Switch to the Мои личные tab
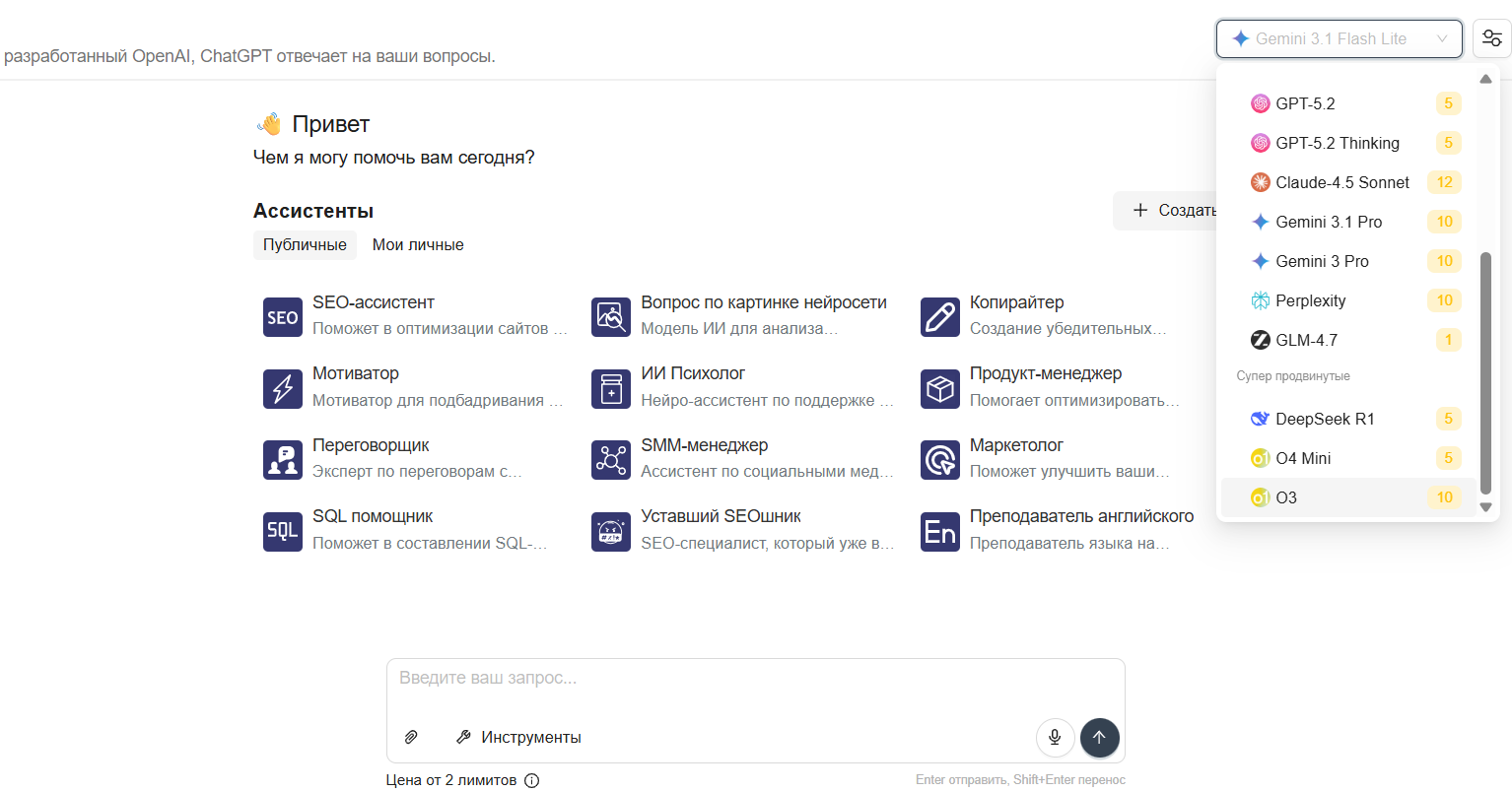This screenshot has height=792, width=1512. click(418, 244)
